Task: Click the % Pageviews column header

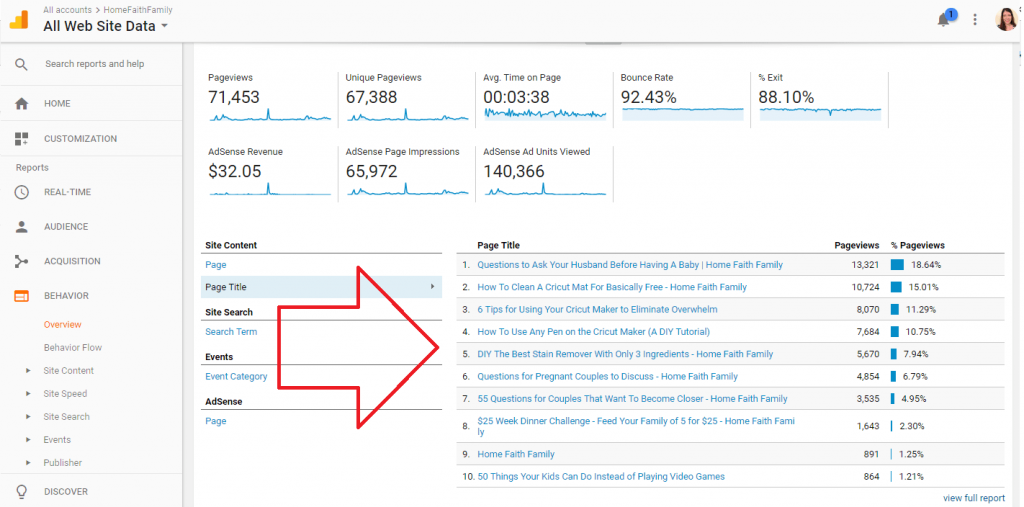Action: click(x=918, y=246)
